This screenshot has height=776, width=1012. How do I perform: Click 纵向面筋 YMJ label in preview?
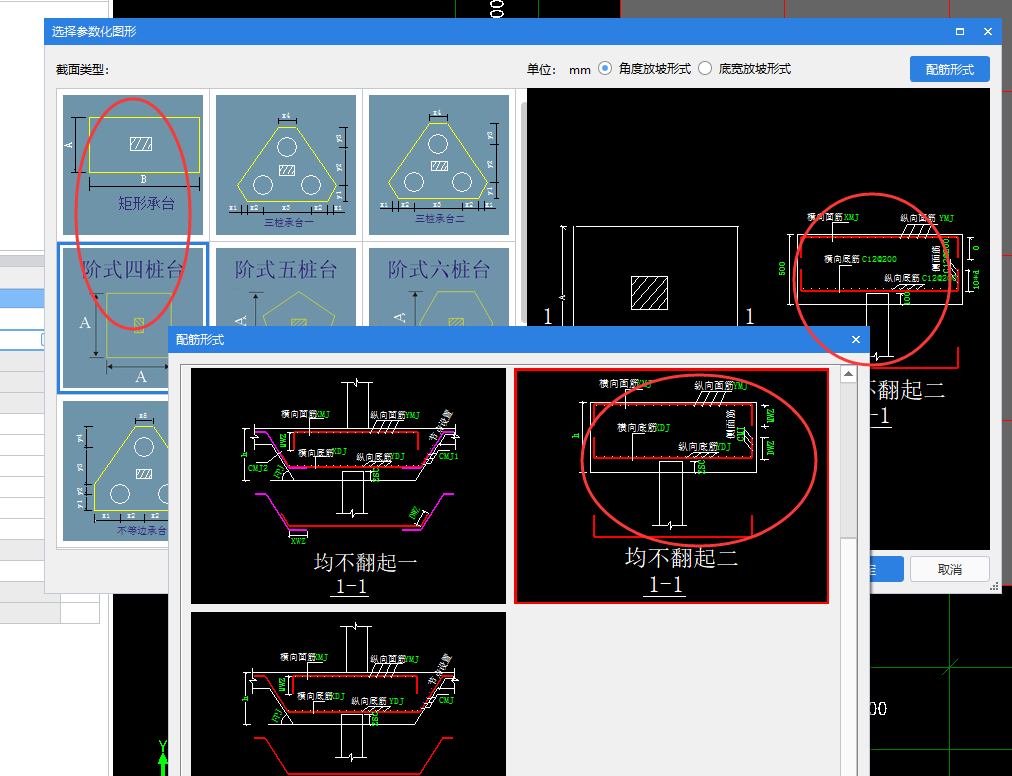click(927, 218)
